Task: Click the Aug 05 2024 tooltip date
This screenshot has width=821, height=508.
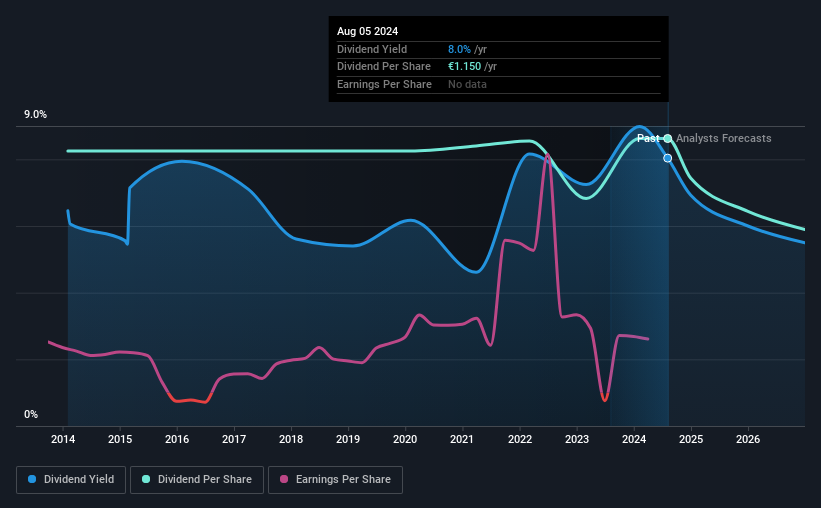Action: click(368, 31)
